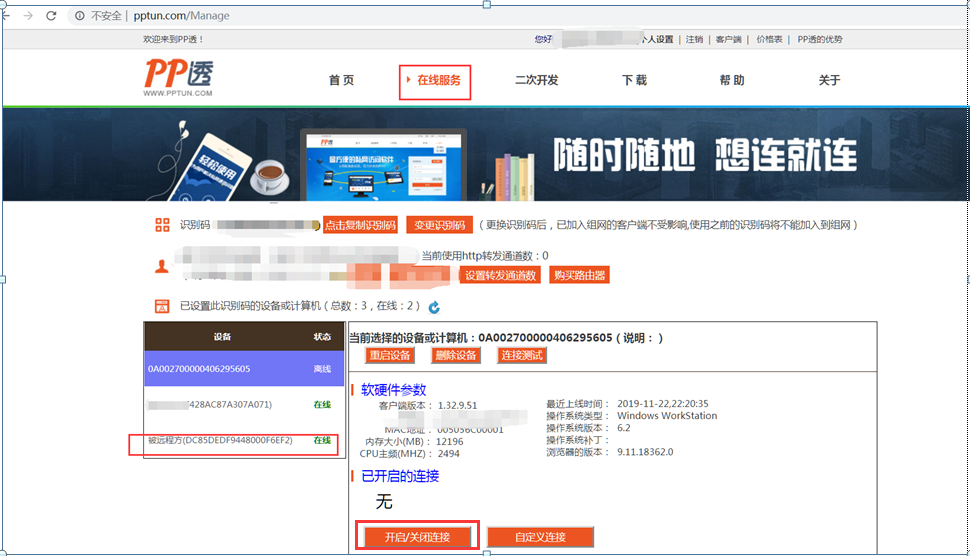
Task: Open the 二次开发 page
Action: 536,81
